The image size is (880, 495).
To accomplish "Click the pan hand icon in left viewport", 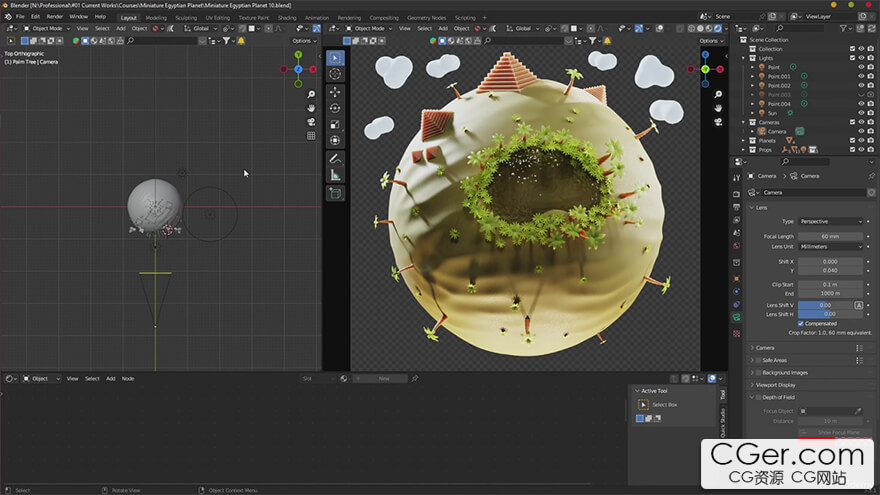I will click(311, 108).
